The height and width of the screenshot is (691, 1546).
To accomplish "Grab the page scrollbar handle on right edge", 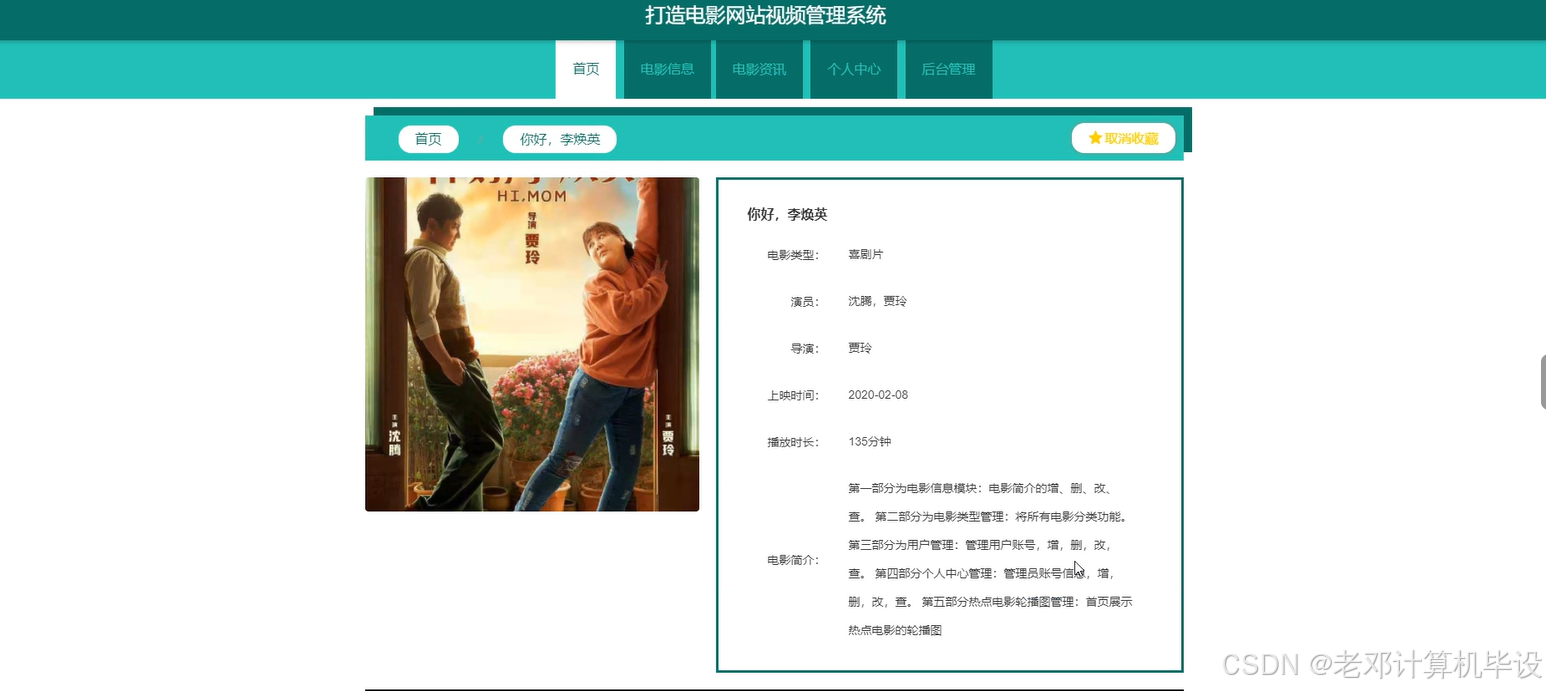I will [1543, 382].
